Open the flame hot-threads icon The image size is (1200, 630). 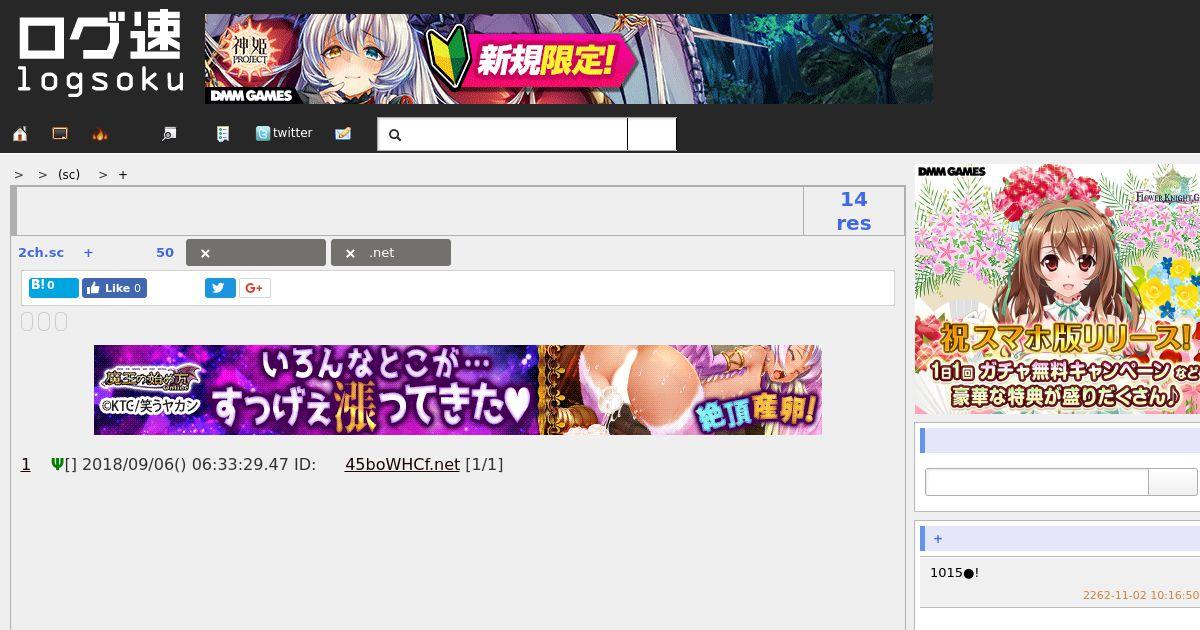tap(100, 134)
